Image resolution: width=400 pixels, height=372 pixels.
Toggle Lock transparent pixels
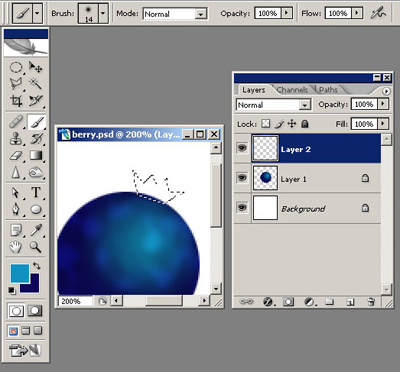point(266,124)
